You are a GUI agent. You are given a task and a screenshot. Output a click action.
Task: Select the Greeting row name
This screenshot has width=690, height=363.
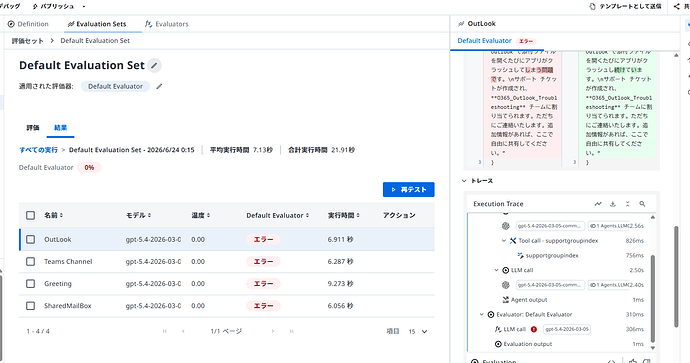[58, 284]
